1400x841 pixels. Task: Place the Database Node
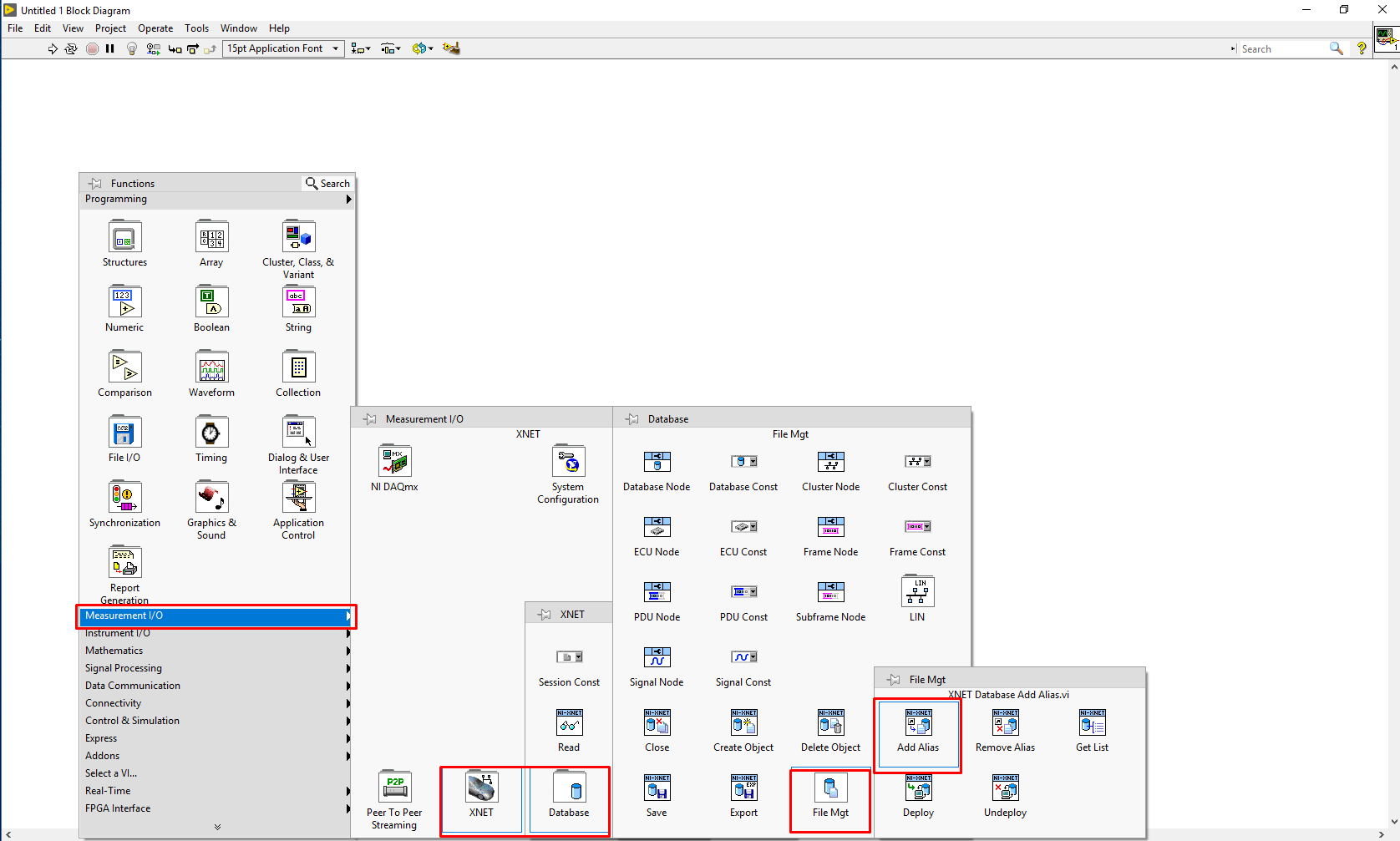click(x=657, y=462)
